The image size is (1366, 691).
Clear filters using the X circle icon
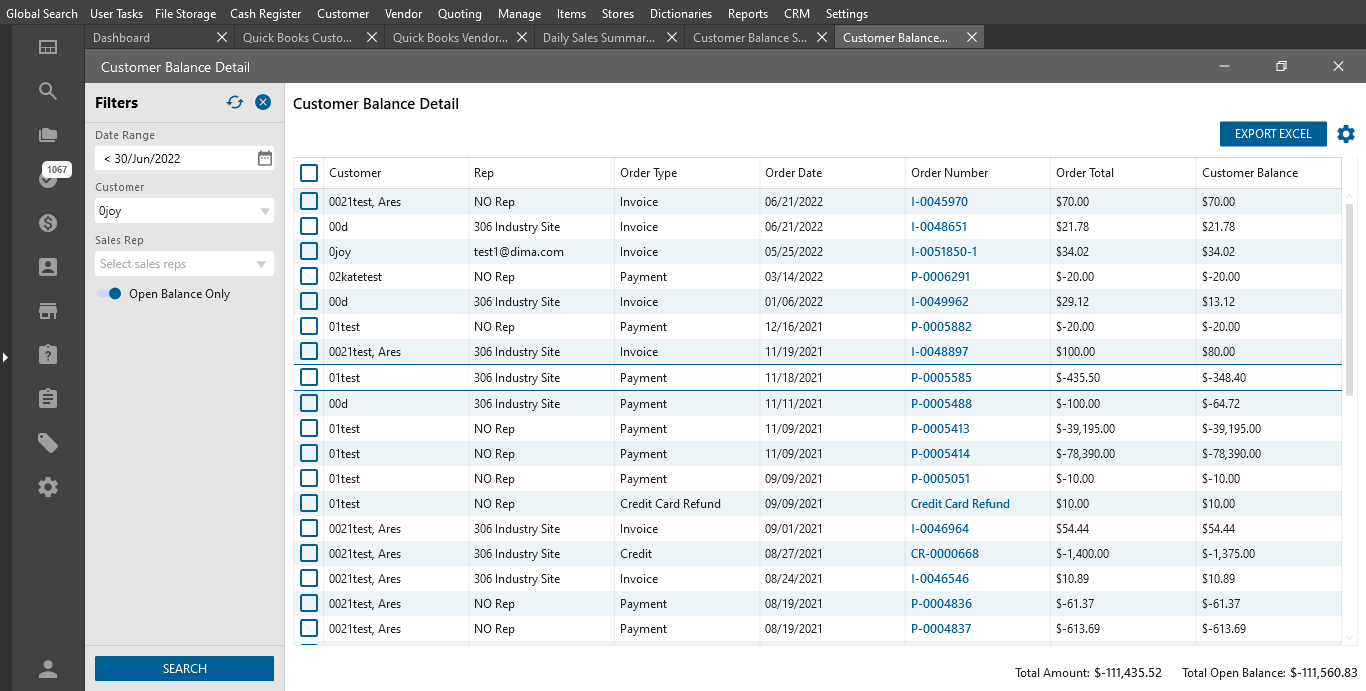click(x=263, y=102)
